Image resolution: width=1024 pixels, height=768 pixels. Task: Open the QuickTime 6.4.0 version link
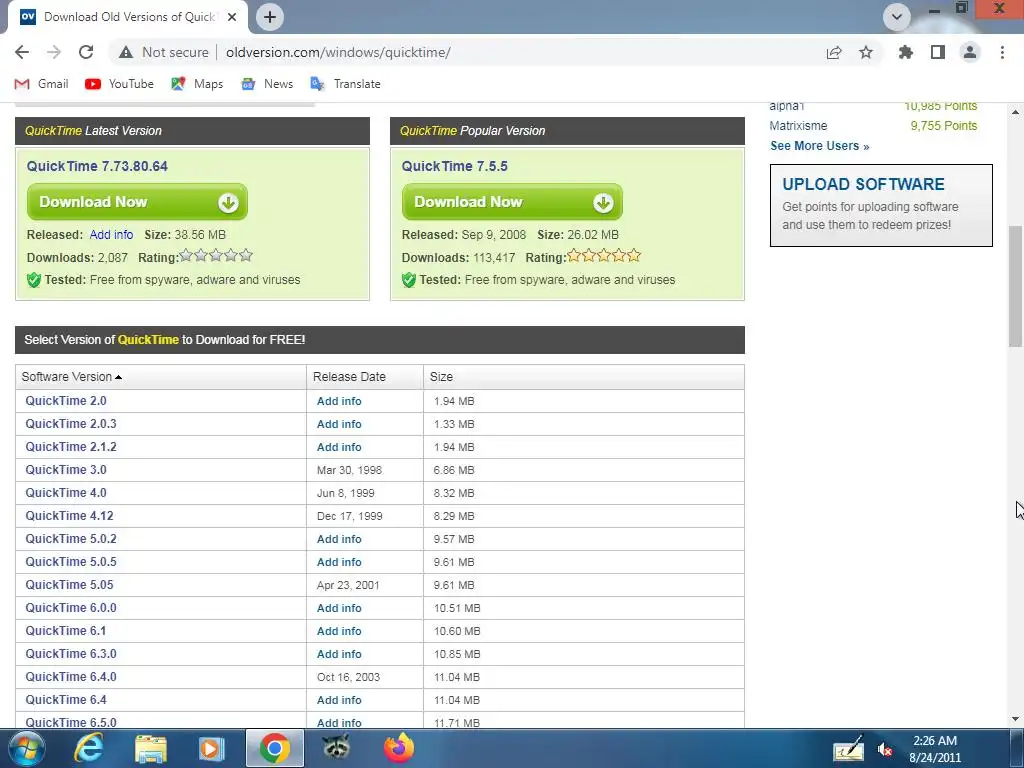tap(71, 677)
